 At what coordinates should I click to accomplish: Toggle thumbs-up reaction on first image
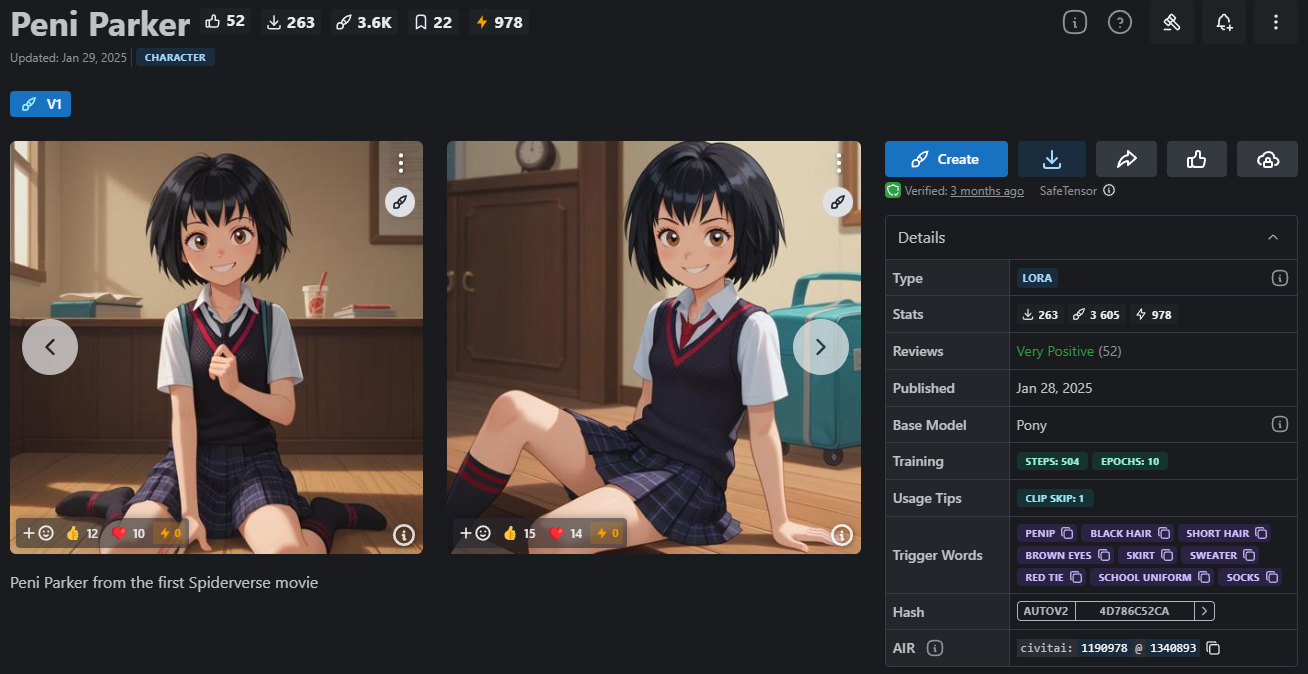82,533
